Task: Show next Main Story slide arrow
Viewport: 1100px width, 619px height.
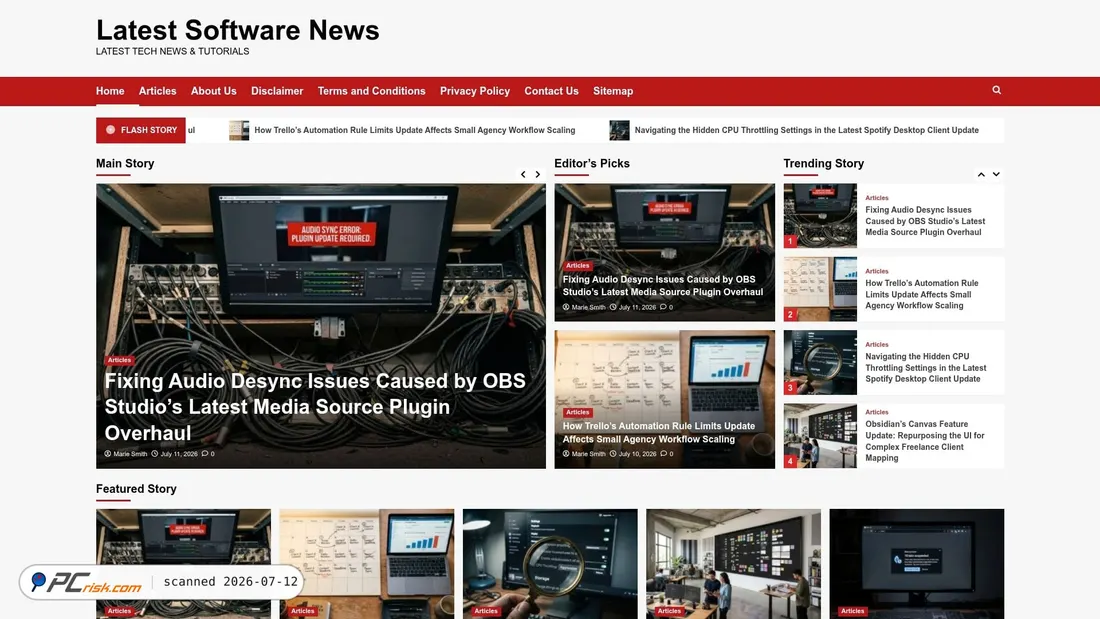Action: pos(538,174)
